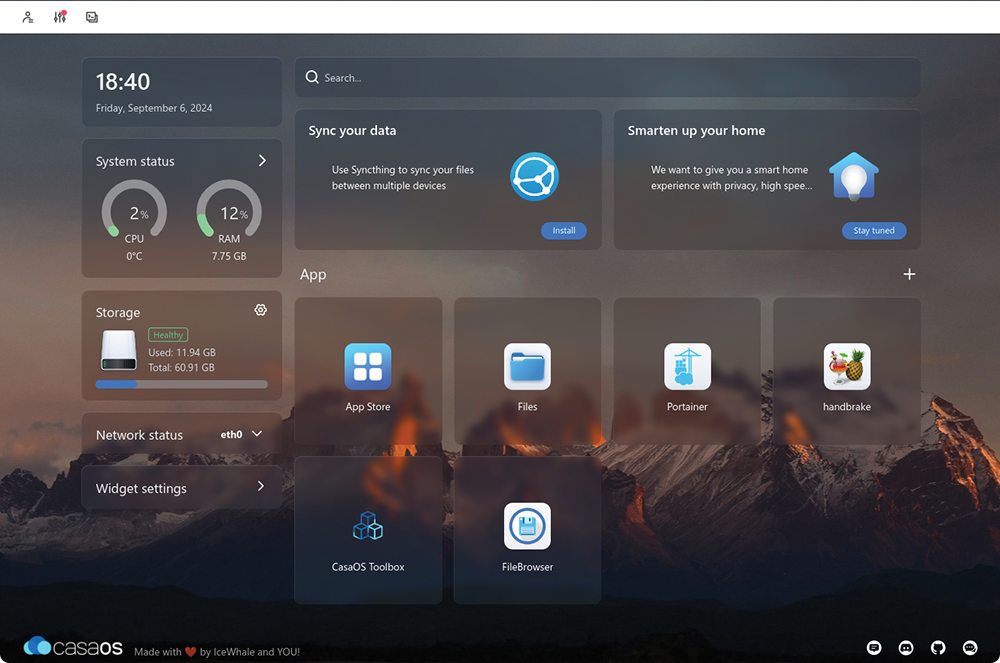The height and width of the screenshot is (663, 1000).
Task: Expand System status details arrow
Action: (262, 161)
